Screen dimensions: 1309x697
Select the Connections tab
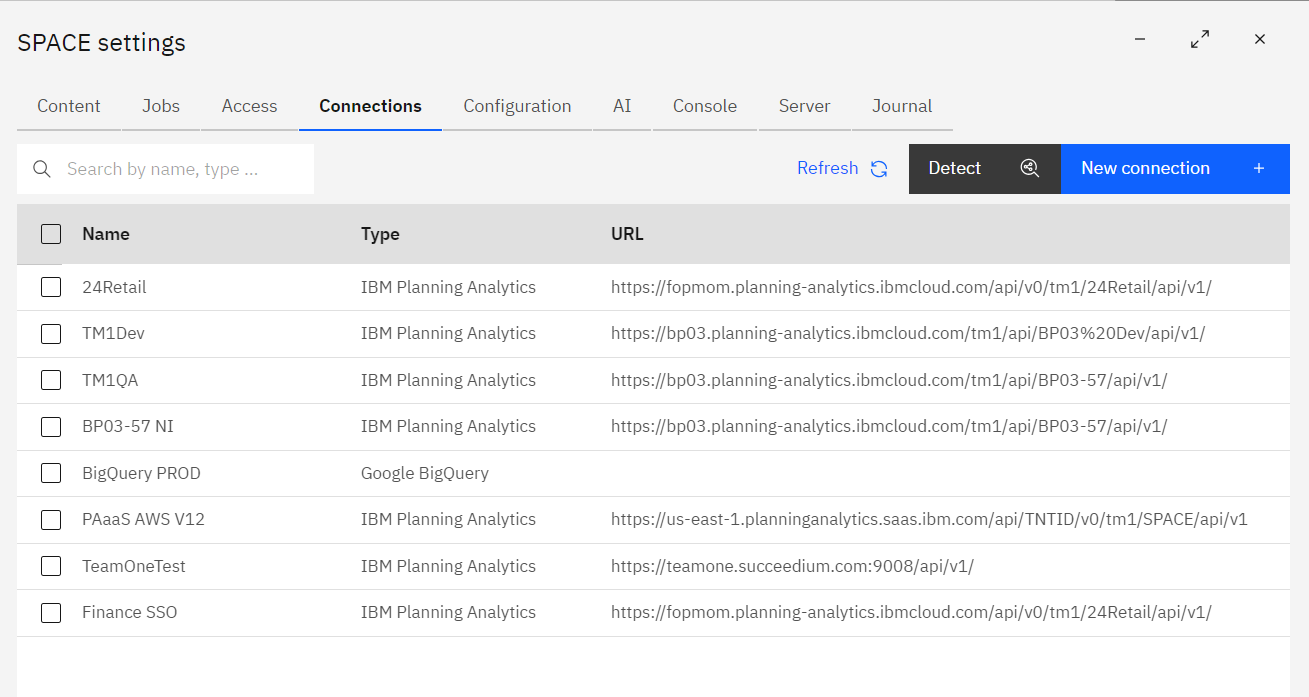point(370,106)
